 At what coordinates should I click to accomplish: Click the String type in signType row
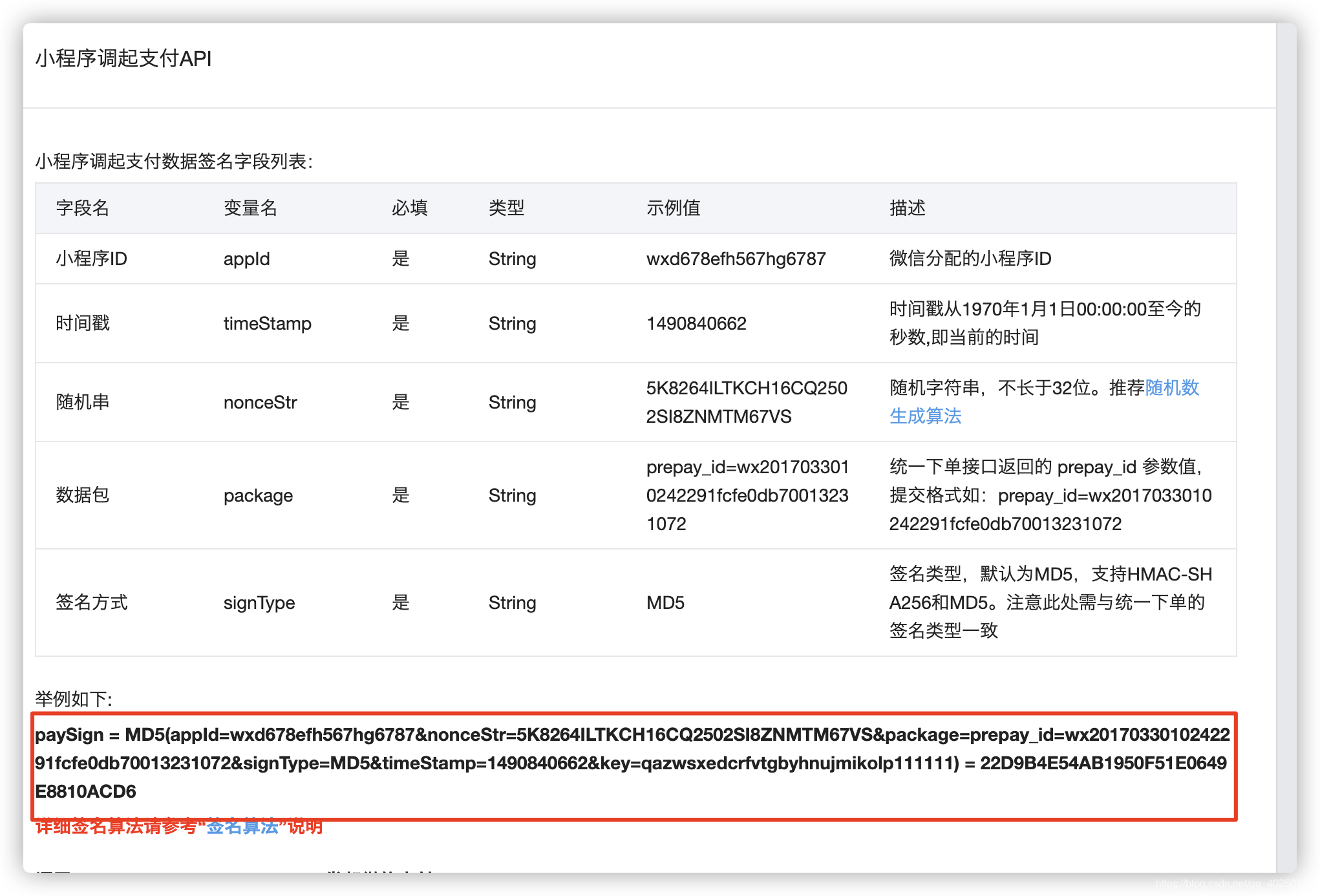click(512, 603)
